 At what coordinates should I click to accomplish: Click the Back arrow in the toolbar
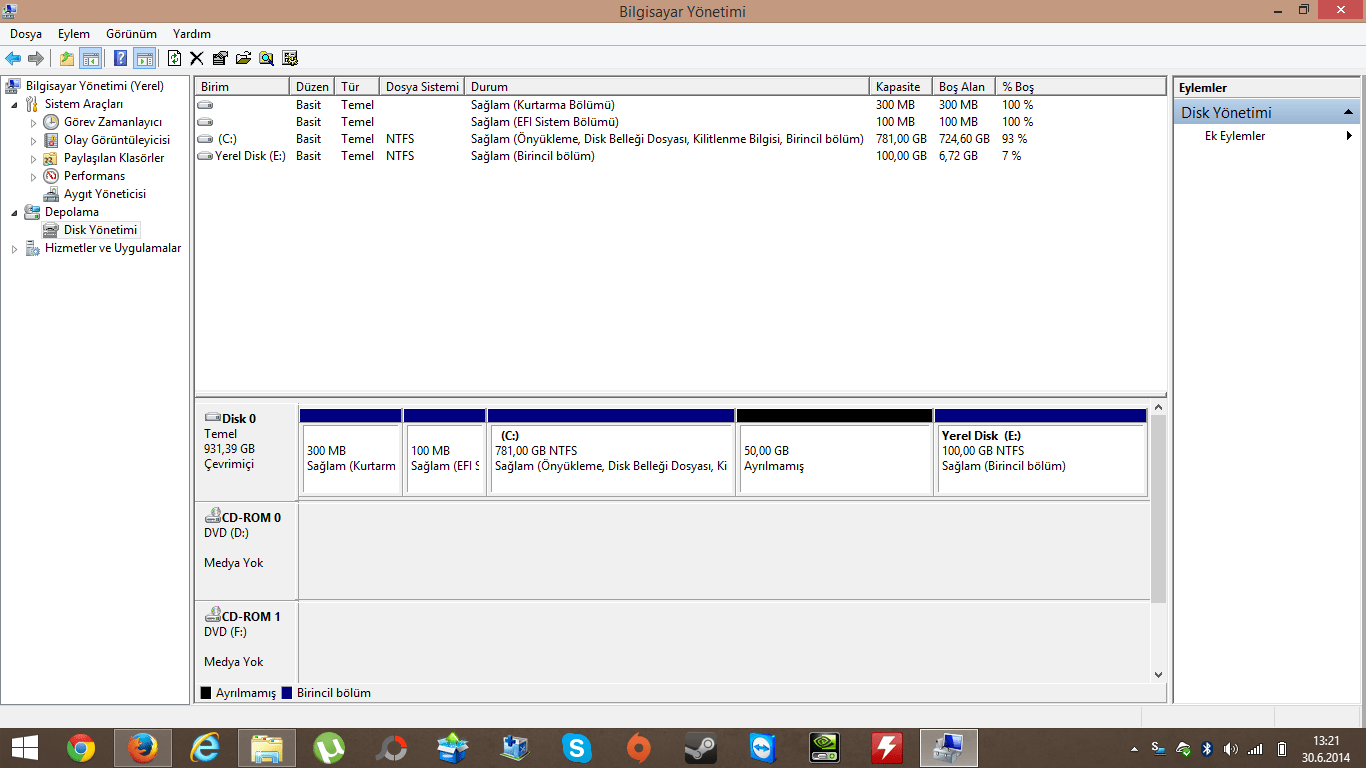click(14, 58)
